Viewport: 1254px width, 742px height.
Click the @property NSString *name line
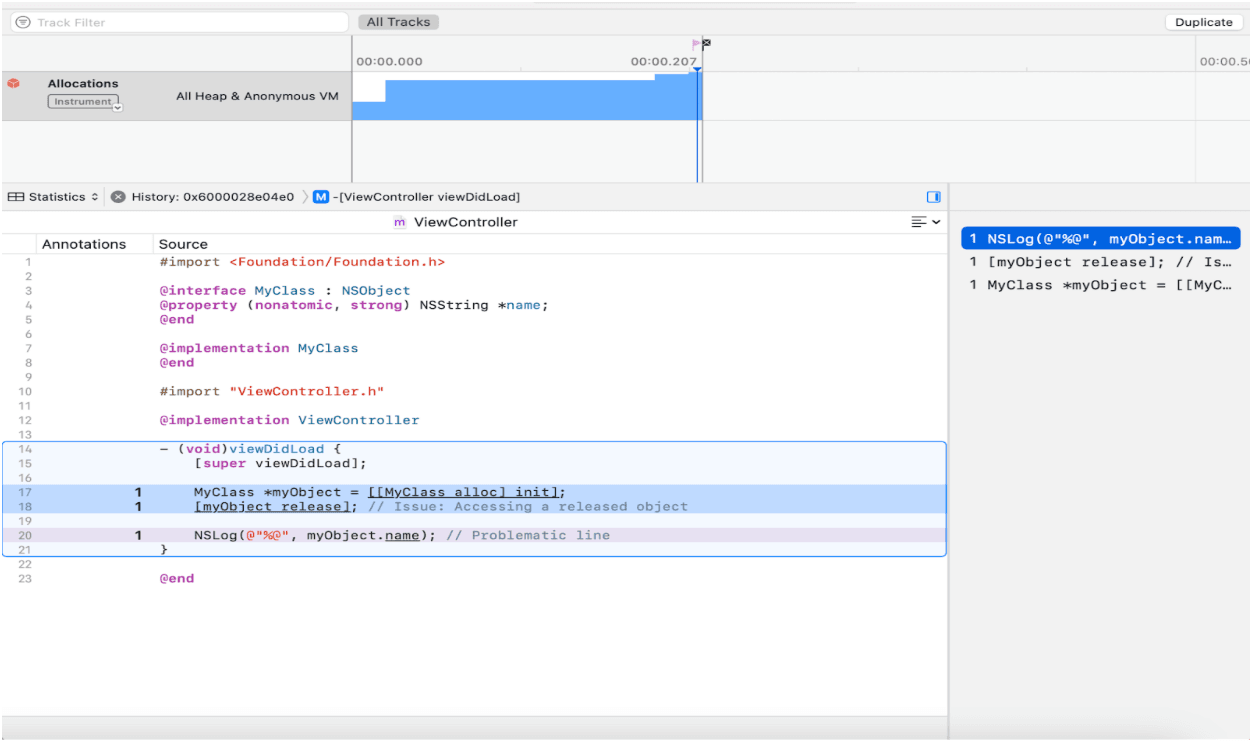(354, 305)
